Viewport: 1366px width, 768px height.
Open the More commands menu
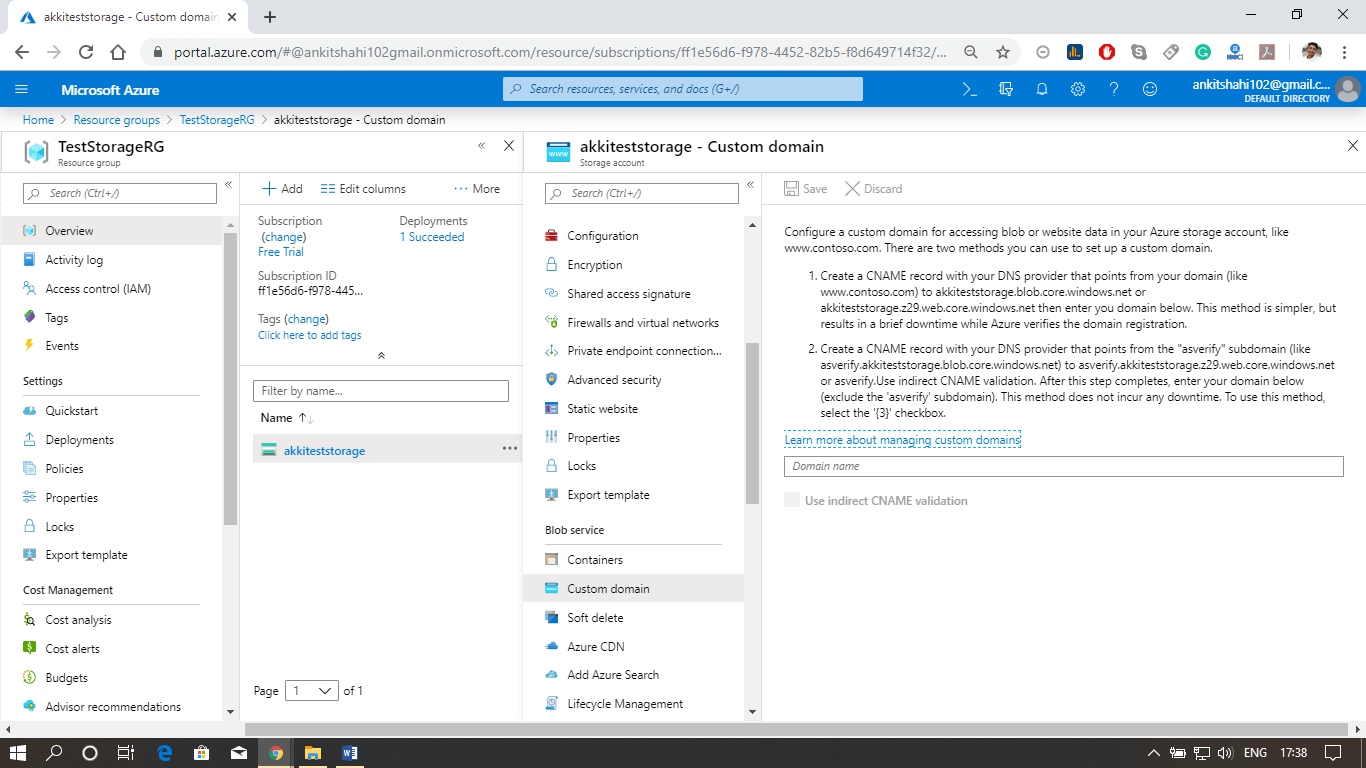click(x=477, y=189)
